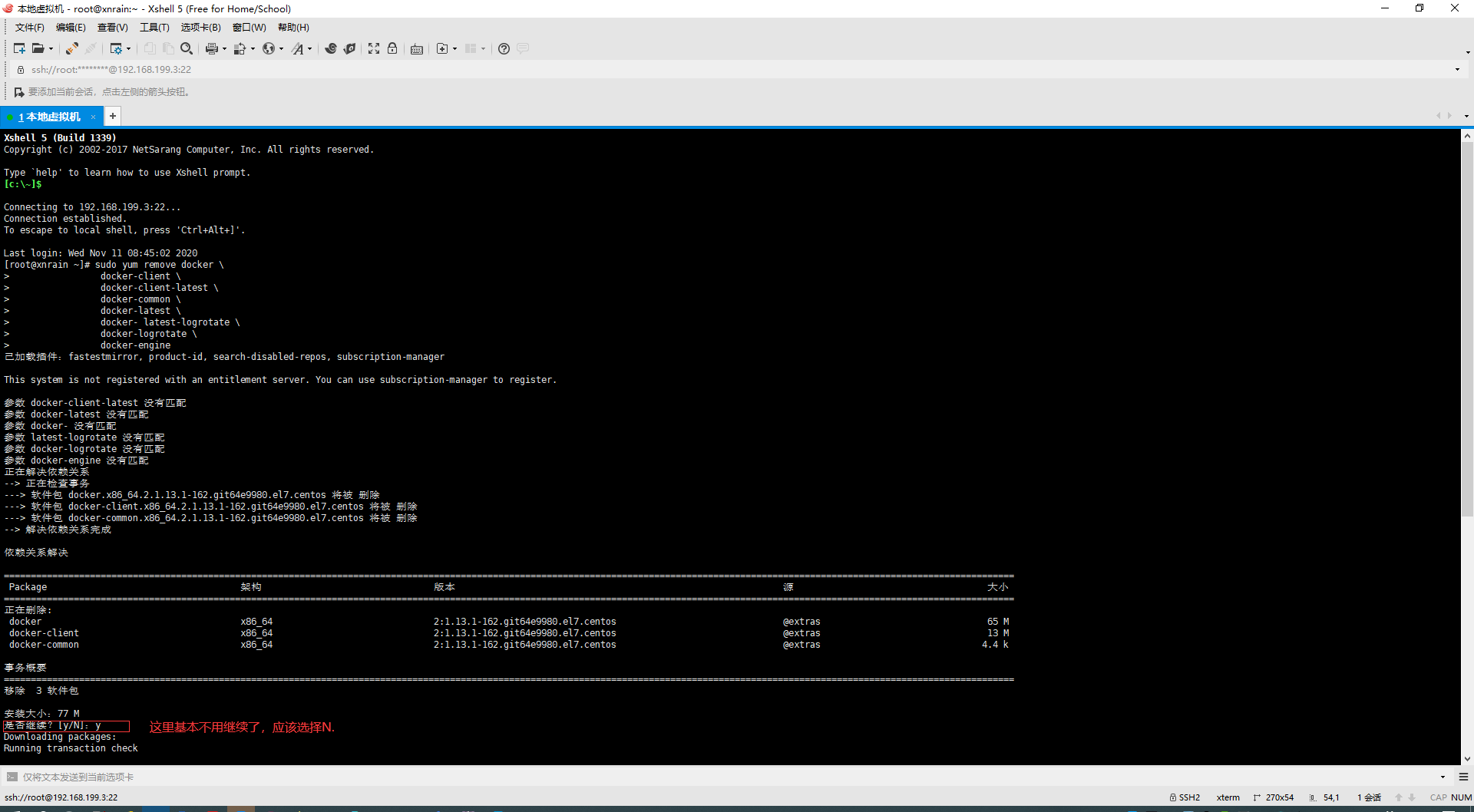Open a new tab with the plus button
This screenshot has height=812, width=1474.
pos(112,116)
